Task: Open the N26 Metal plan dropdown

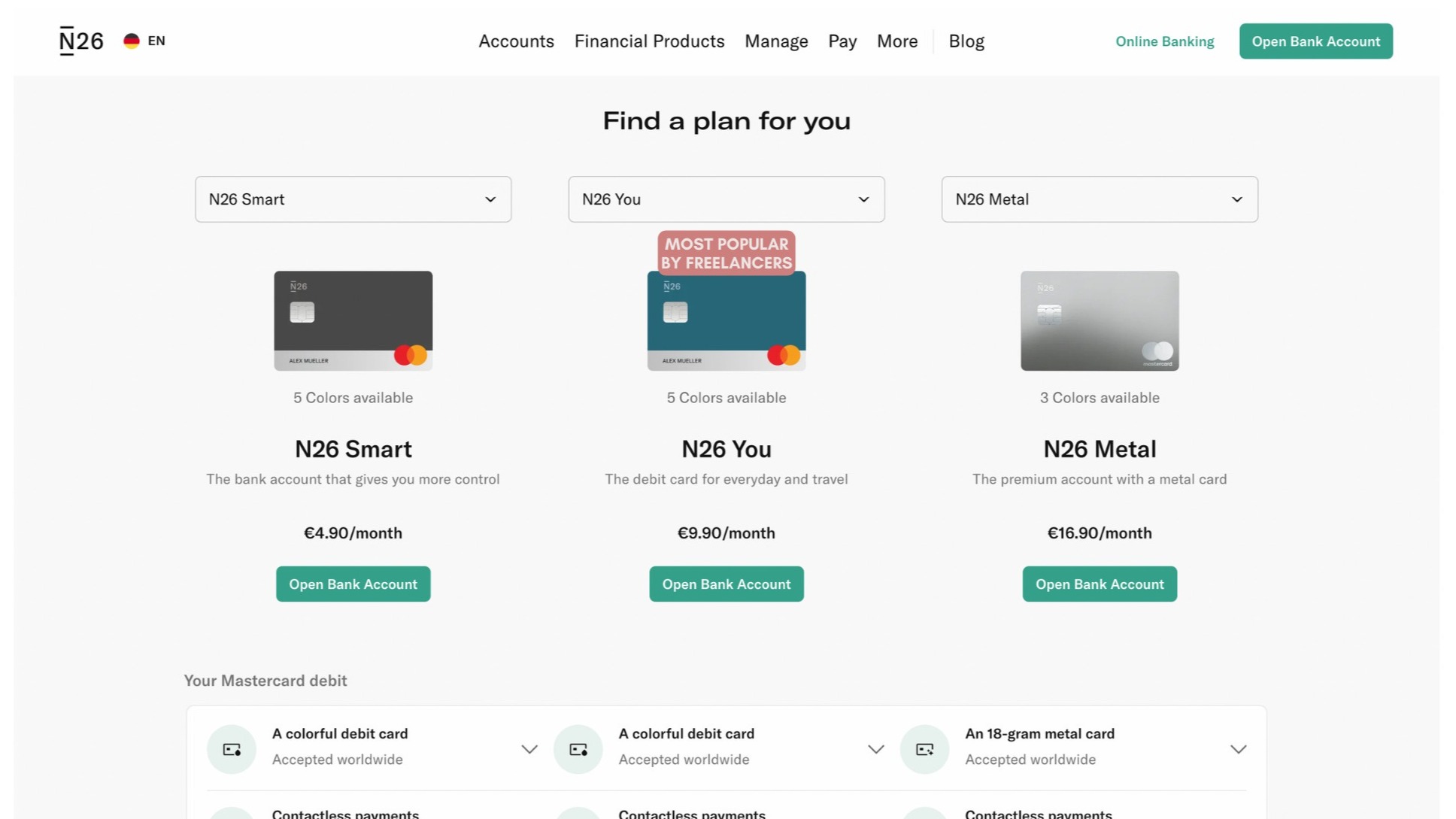Action: pyautogui.click(x=1100, y=199)
